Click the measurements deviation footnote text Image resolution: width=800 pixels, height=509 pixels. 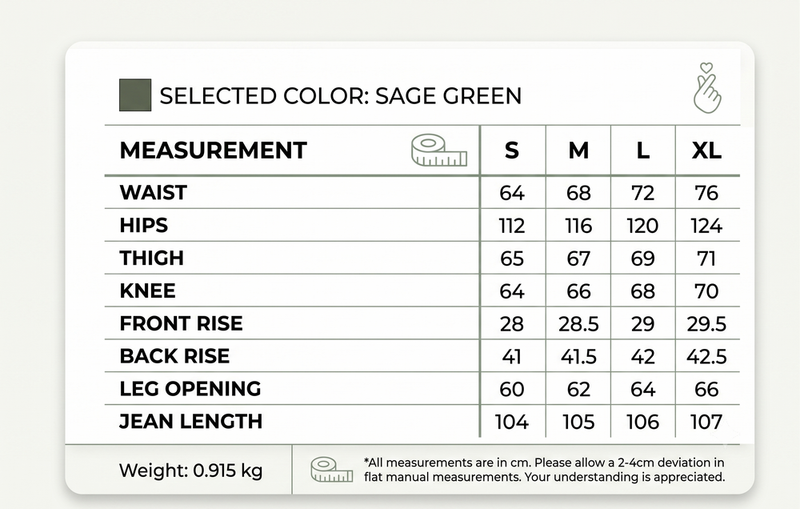[x=544, y=470]
